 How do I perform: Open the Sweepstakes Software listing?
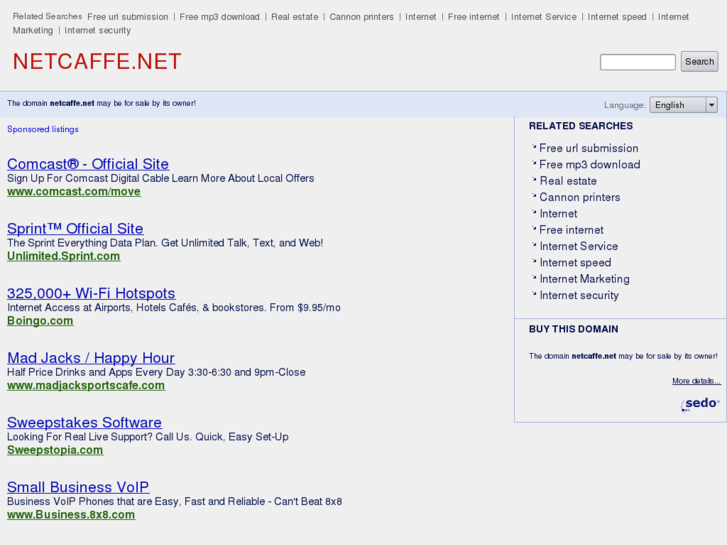84,422
